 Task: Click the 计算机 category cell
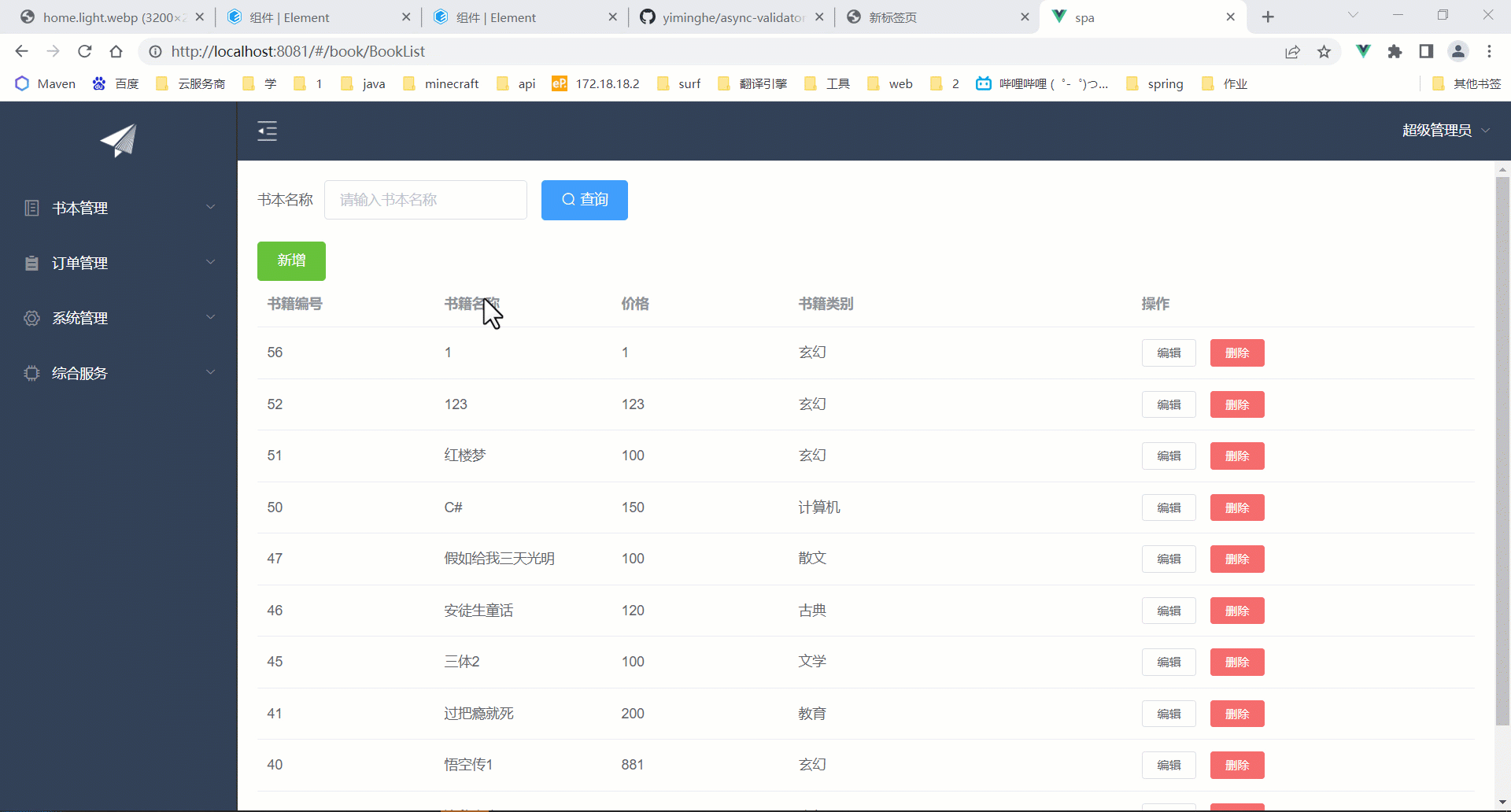819,507
